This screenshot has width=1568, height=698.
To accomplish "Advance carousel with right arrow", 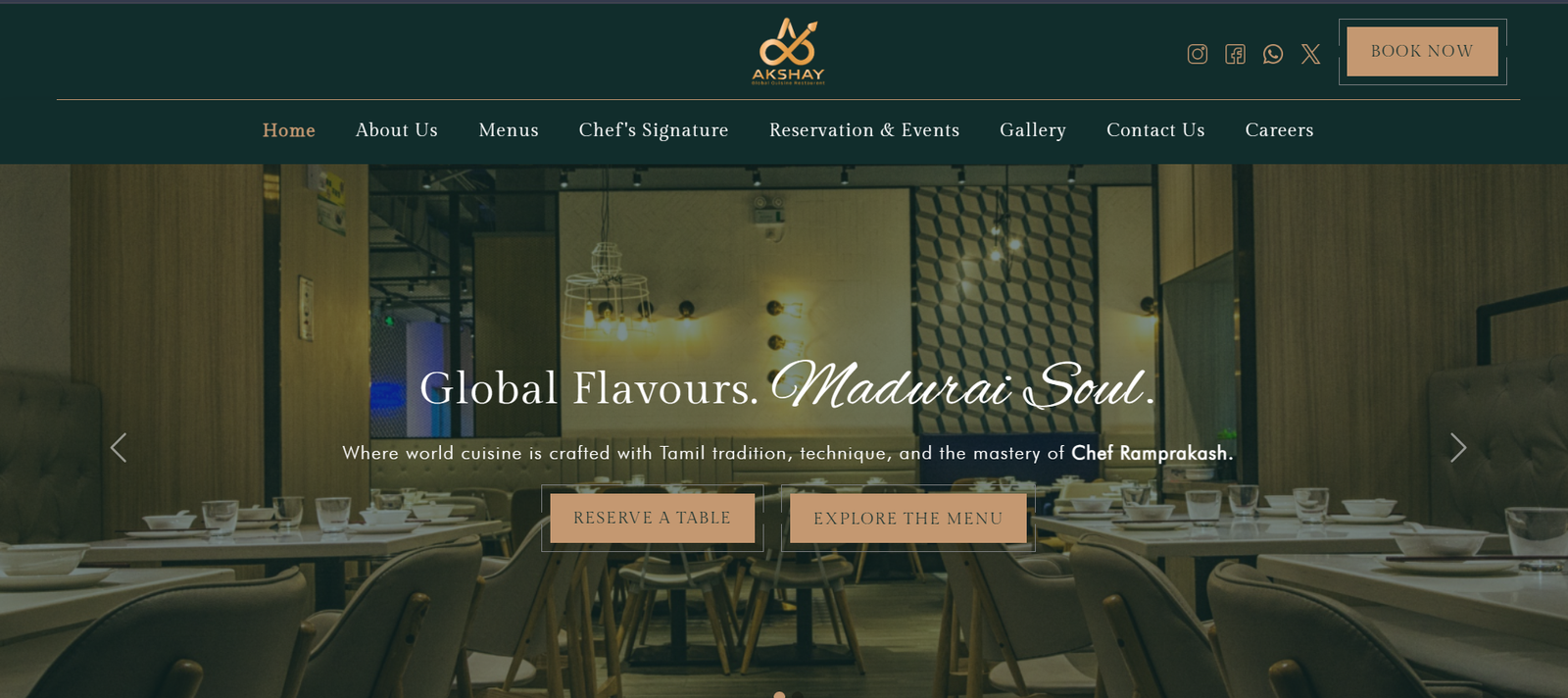I will 1458,448.
